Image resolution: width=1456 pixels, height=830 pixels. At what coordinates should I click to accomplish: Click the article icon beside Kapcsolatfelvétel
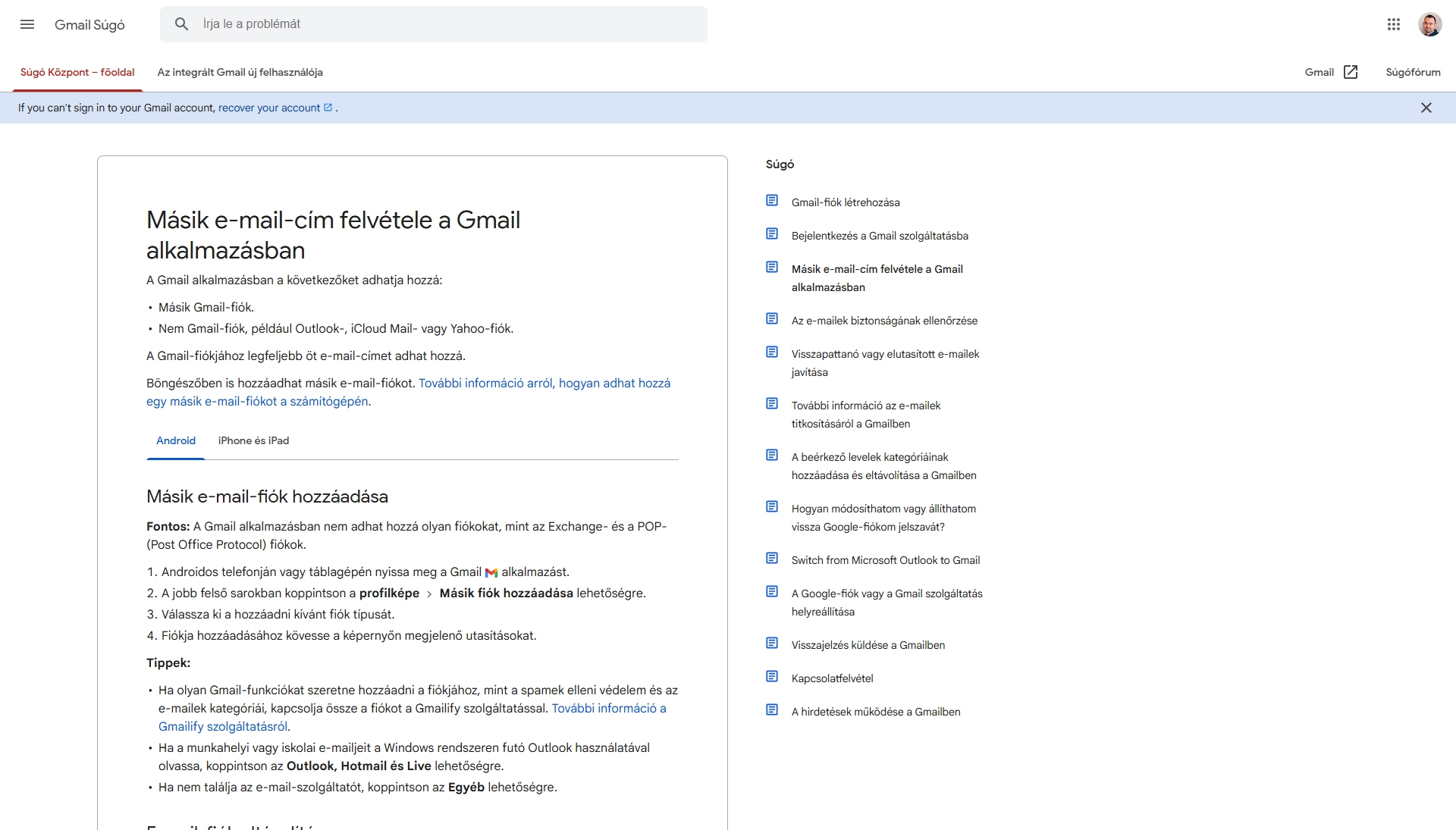pyautogui.click(x=772, y=675)
